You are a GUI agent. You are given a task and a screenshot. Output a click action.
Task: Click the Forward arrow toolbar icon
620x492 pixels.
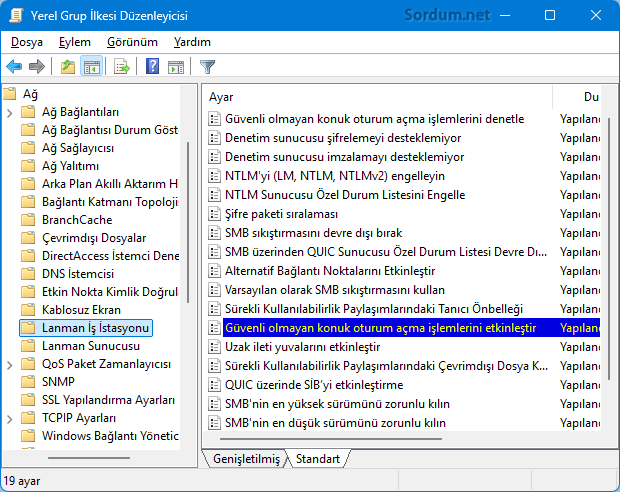(37, 66)
